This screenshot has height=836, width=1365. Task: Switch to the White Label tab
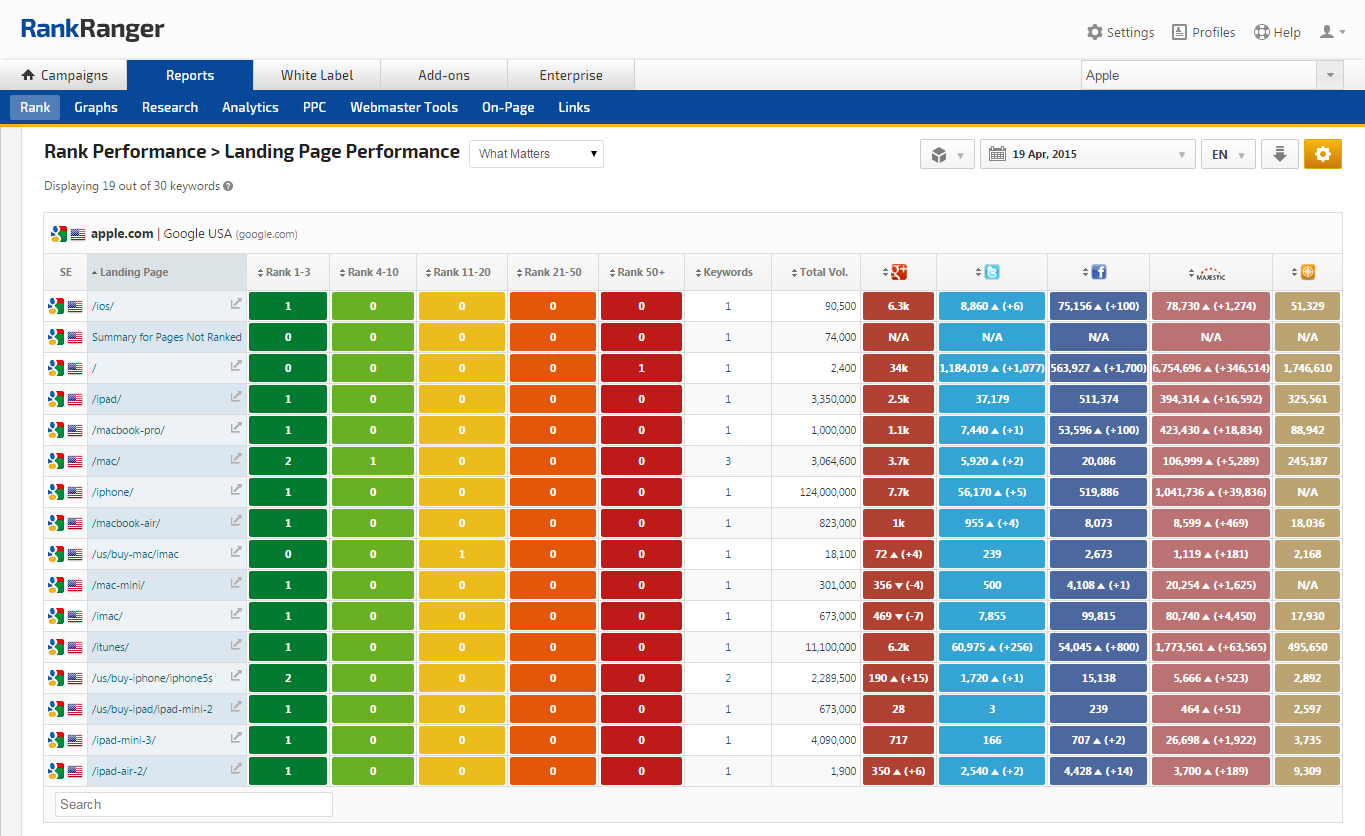(x=317, y=75)
